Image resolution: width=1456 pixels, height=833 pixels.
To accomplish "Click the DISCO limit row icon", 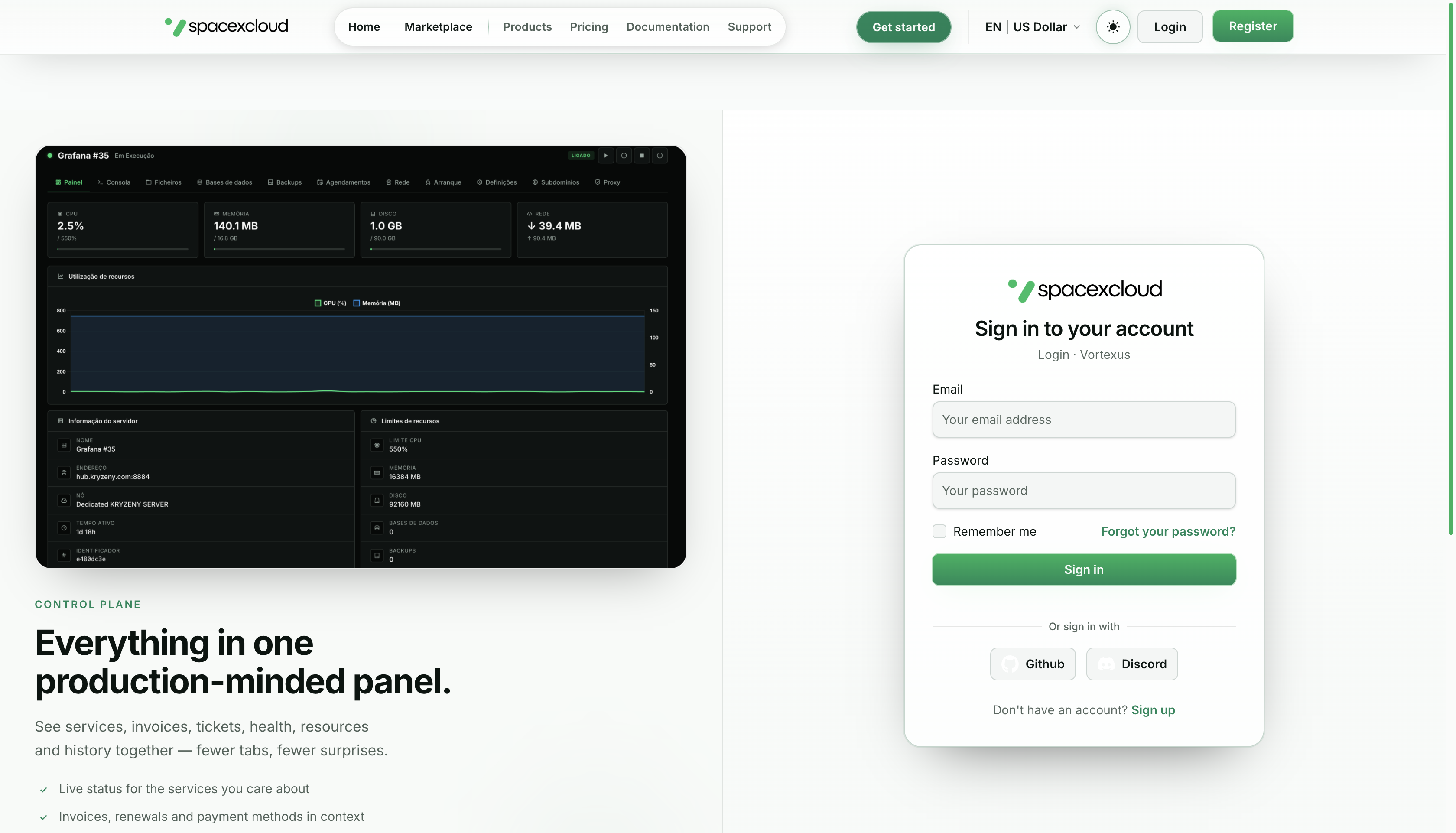I will point(377,500).
